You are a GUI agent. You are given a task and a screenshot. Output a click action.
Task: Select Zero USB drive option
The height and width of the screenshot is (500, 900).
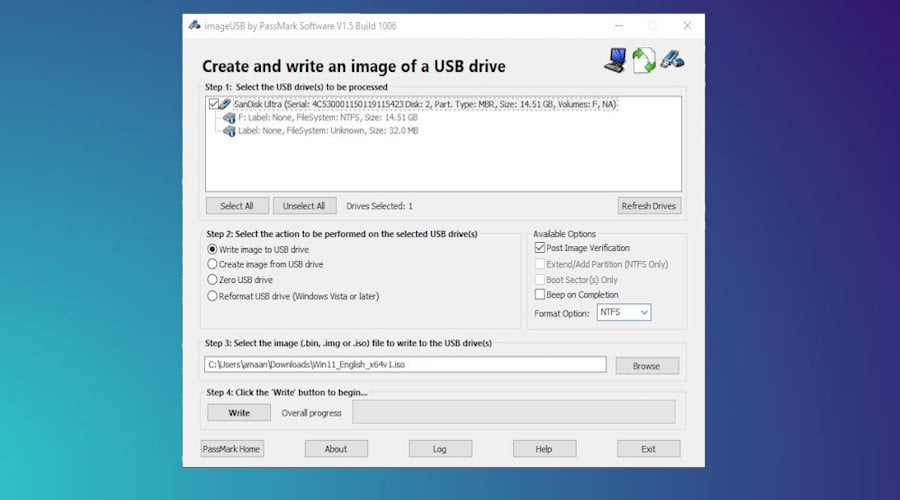tap(212, 280)
